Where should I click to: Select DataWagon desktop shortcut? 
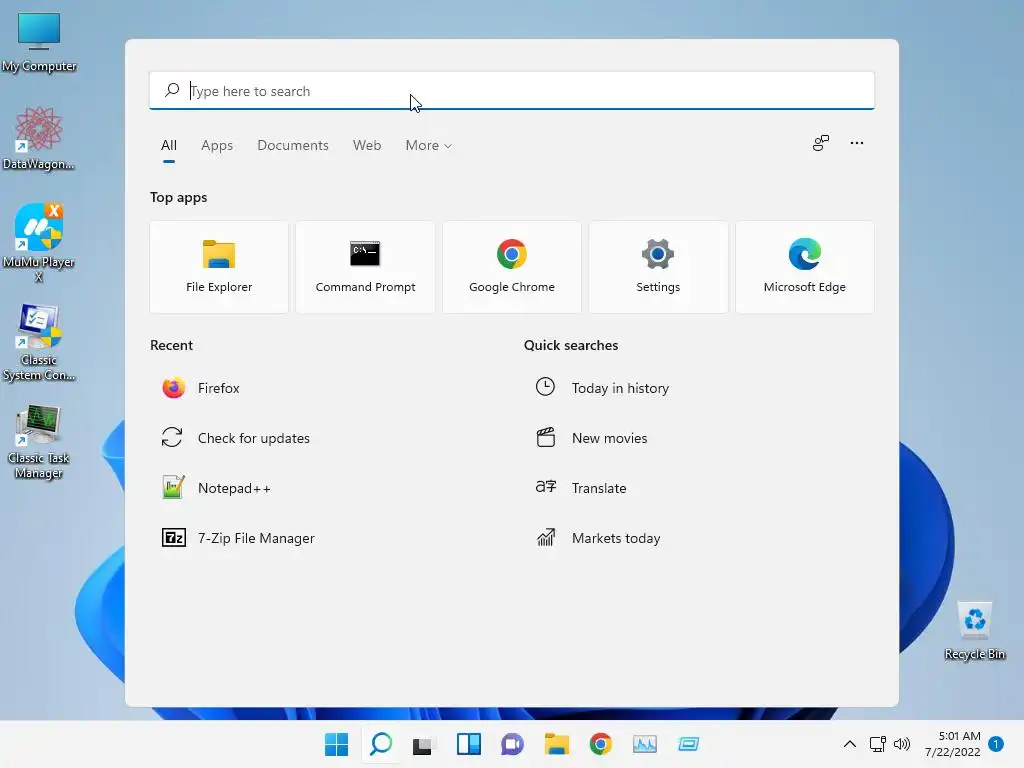[39, 138]
